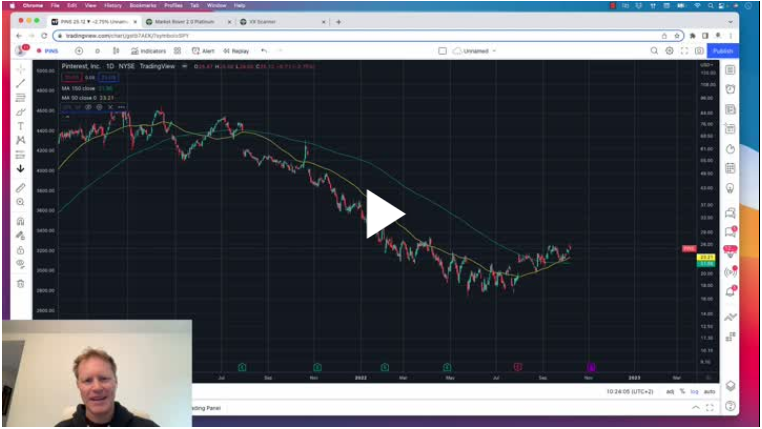
Task: Open the object tree layers icon
Action: pyautogui.click(x=730, y=386)
